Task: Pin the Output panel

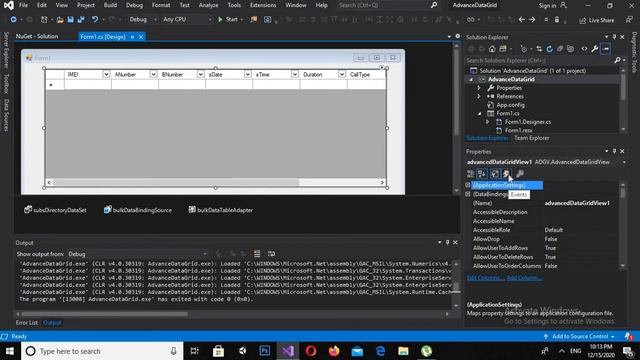Action: pos(447,242)
